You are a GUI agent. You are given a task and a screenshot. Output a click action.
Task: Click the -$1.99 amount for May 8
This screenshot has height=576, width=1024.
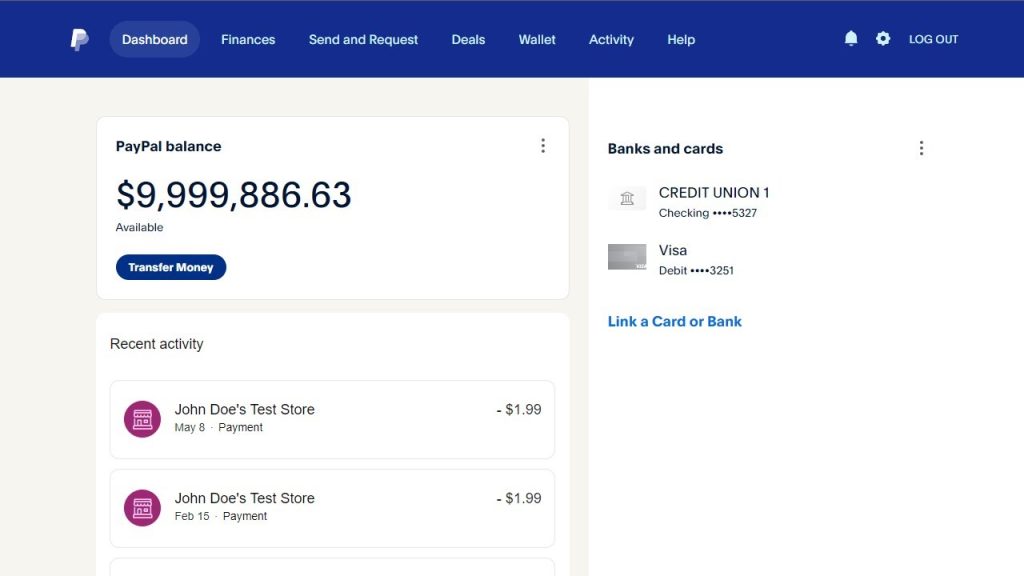tap(519, 409)
